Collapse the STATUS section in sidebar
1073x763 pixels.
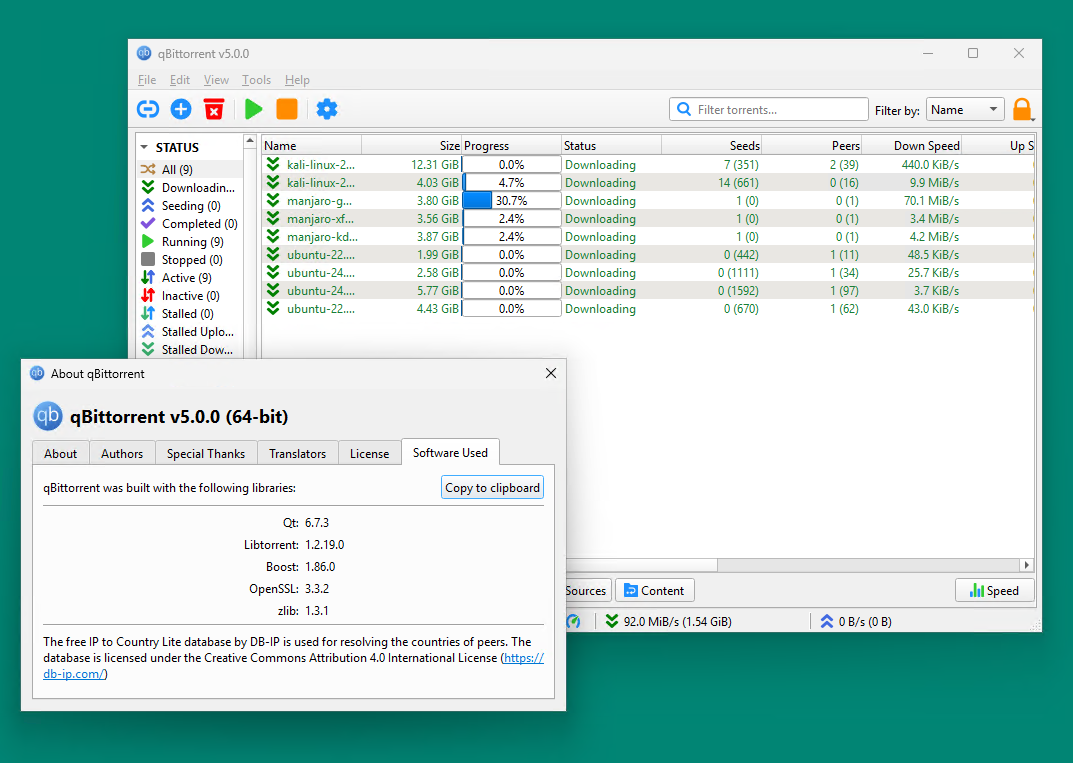click(144, 147)
